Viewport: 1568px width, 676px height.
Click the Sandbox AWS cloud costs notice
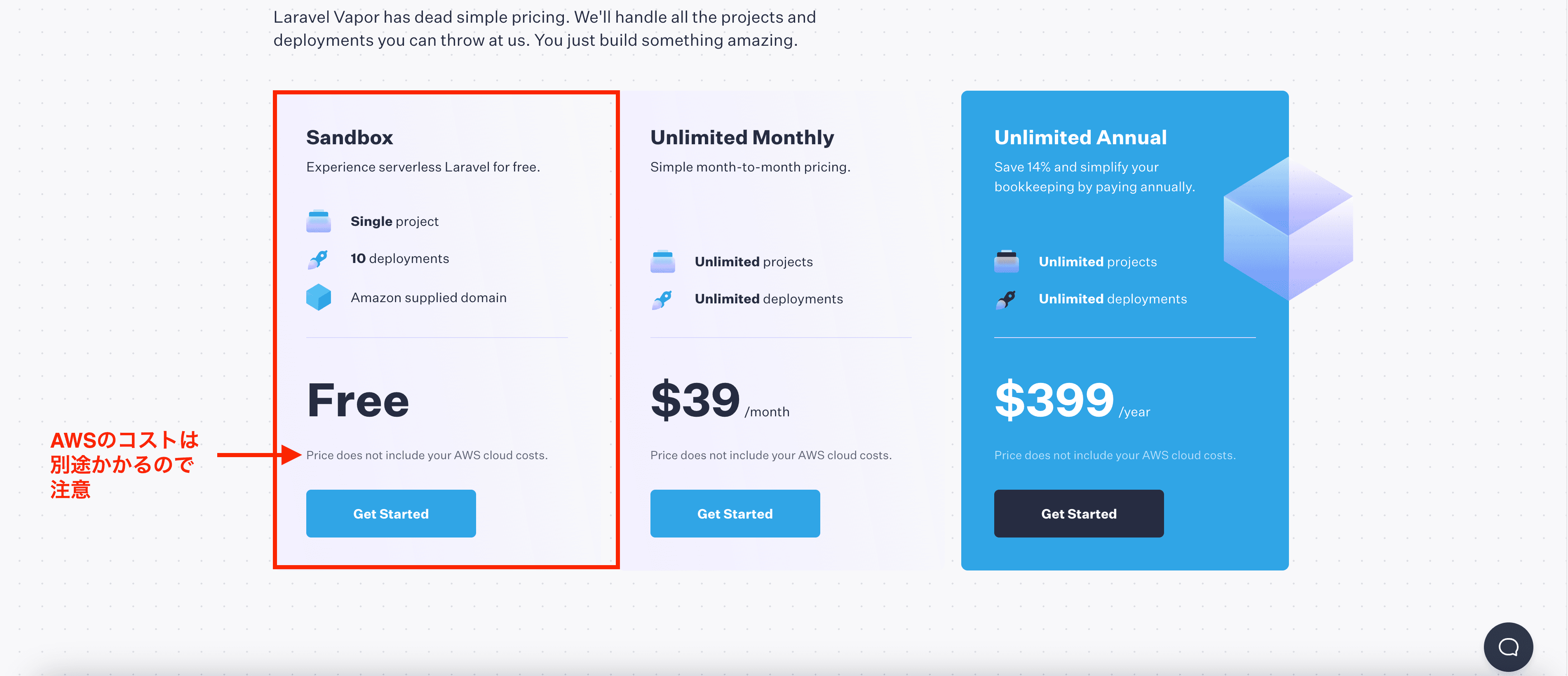click(x=427, y=455)
